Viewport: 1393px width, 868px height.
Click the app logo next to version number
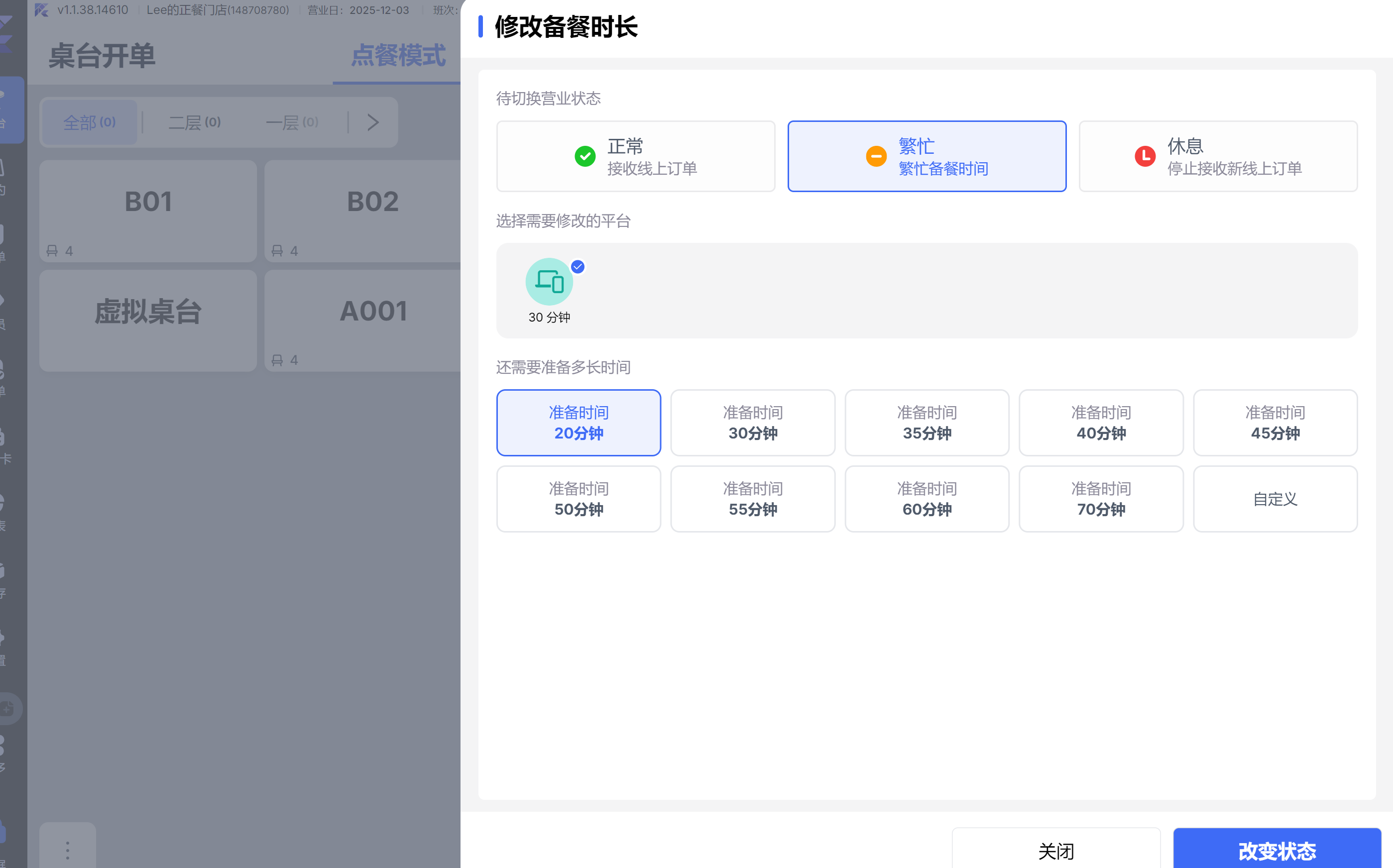tap(41, 10)
